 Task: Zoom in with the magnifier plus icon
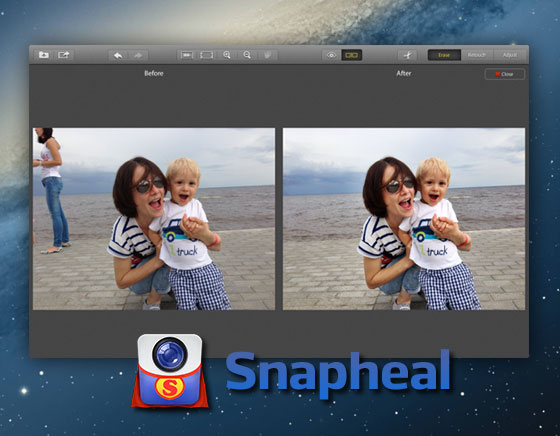coord(227,55)
